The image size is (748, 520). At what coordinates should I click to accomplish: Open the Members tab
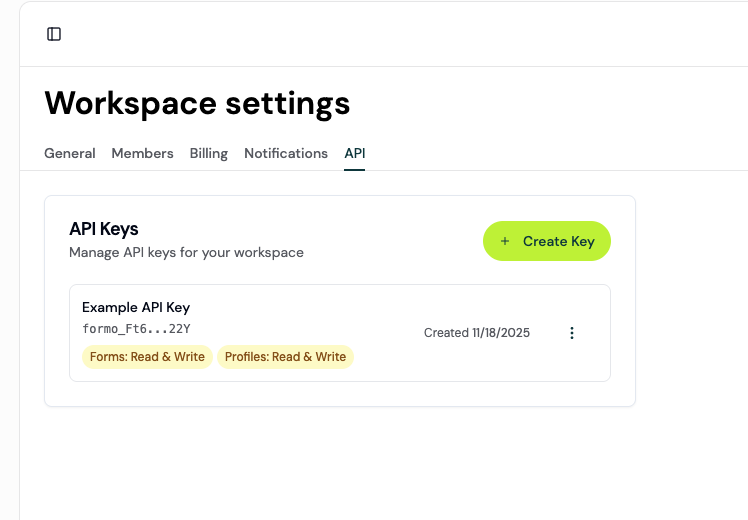[142, 153]
